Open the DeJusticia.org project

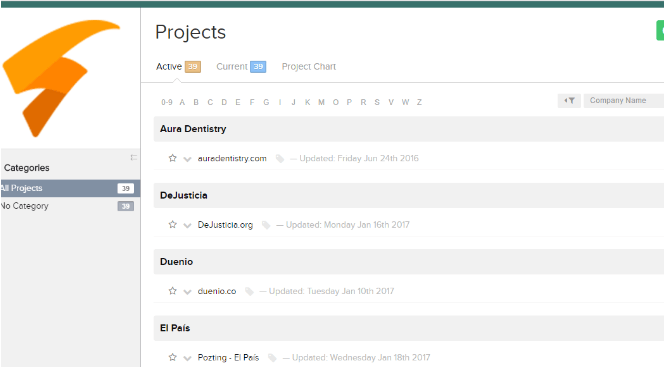click(225, 225)
